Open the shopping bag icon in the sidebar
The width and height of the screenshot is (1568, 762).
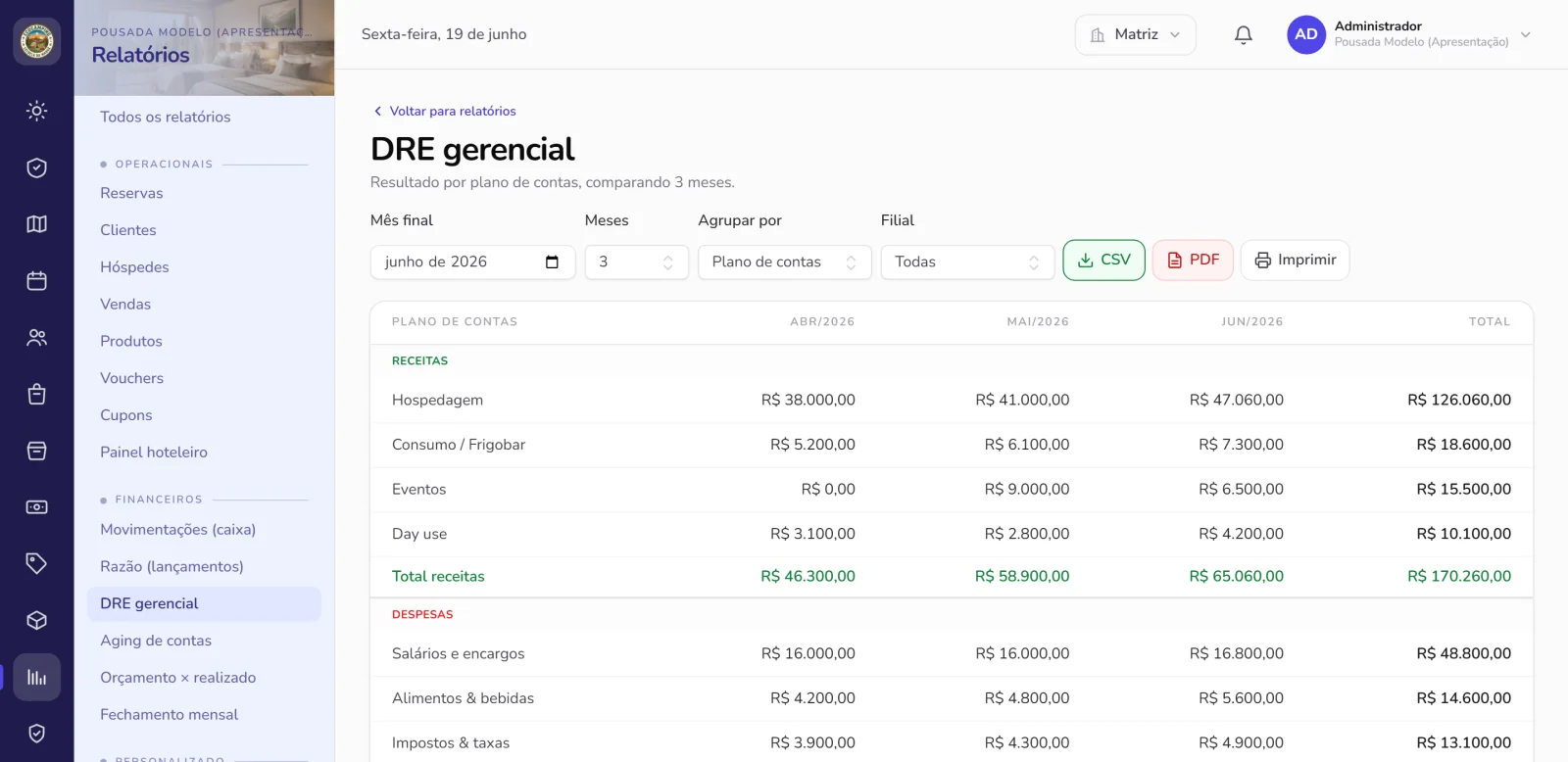tap(37, 394)
